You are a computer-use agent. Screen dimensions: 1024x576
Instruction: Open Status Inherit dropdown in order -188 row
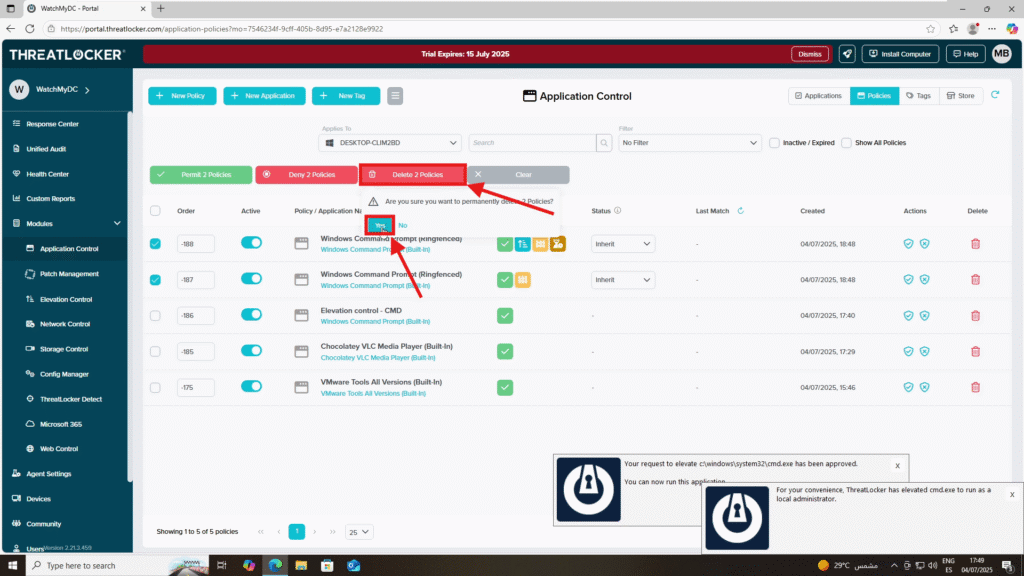pos(622,244)
